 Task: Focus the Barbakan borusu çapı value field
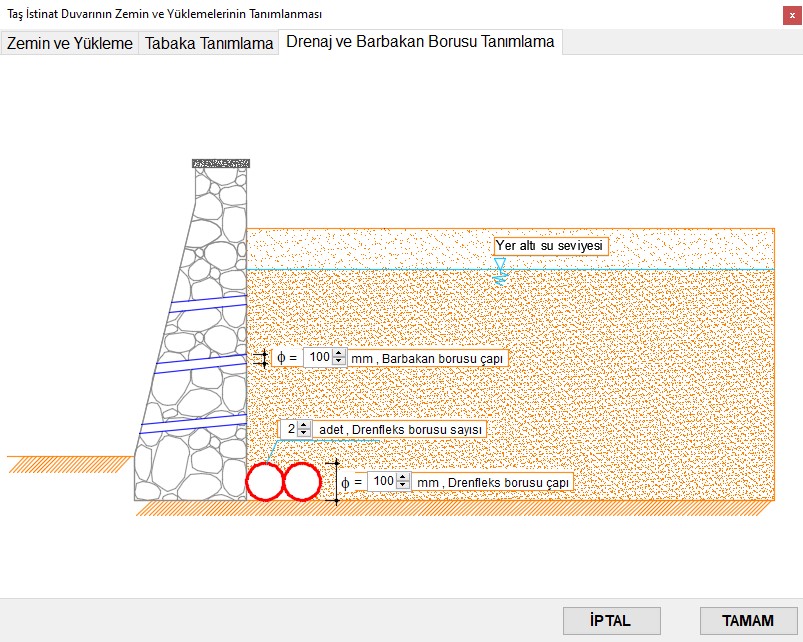[319, 357]
